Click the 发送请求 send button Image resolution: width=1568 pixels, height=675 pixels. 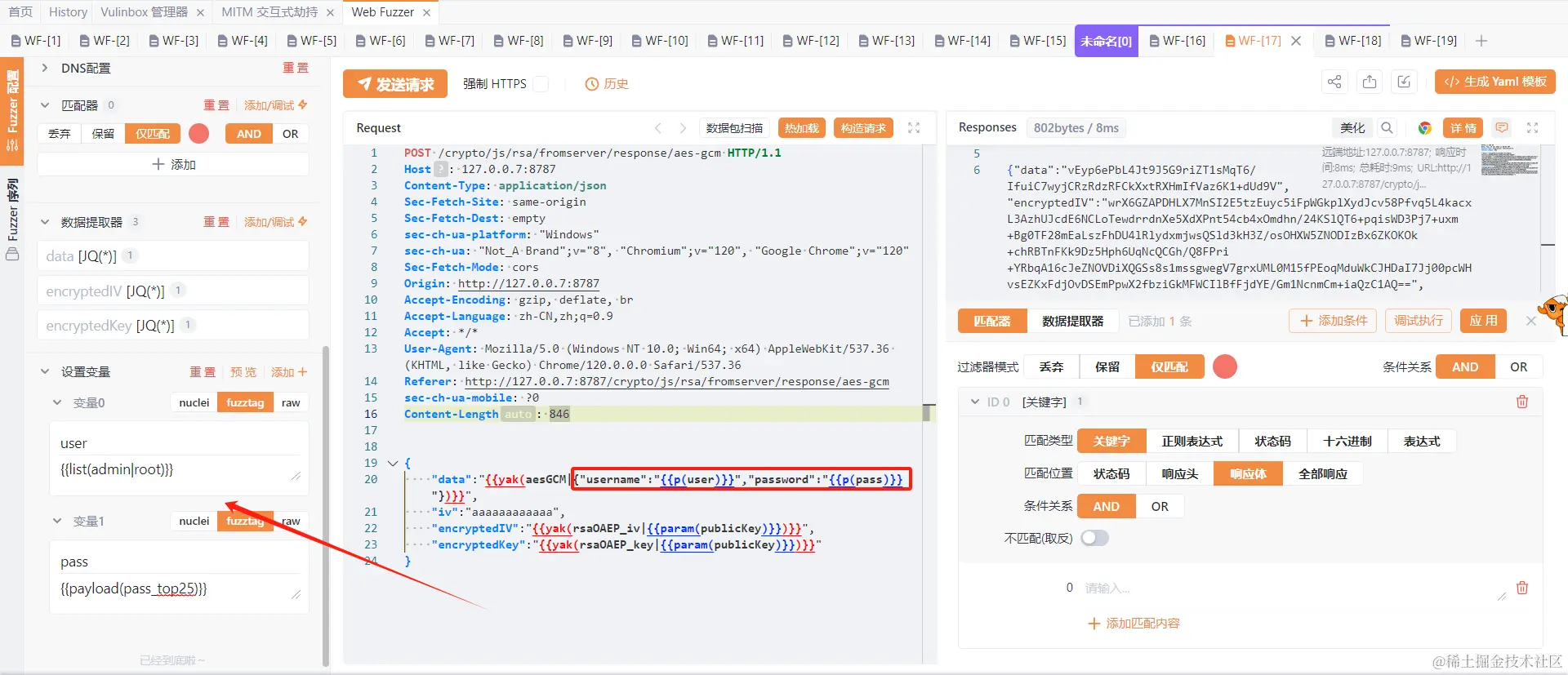tap(395, 84)
